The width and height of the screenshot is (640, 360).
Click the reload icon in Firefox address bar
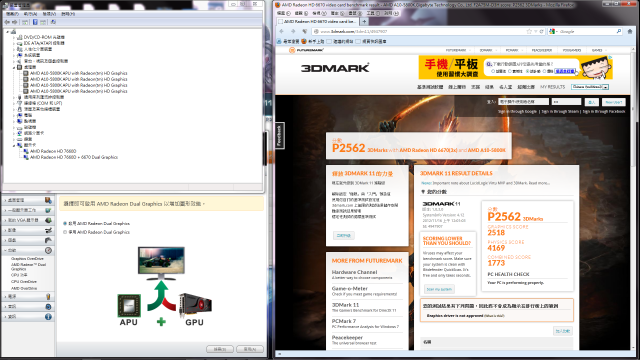click(x=542, y=31)
